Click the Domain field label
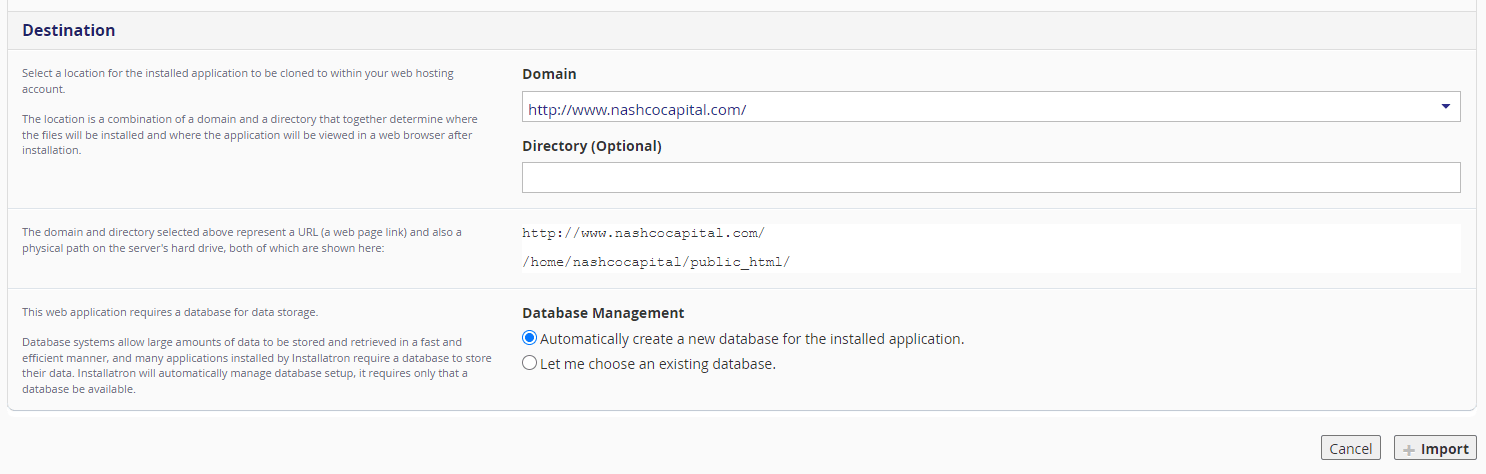1486x474 pixels. (549, 74)
